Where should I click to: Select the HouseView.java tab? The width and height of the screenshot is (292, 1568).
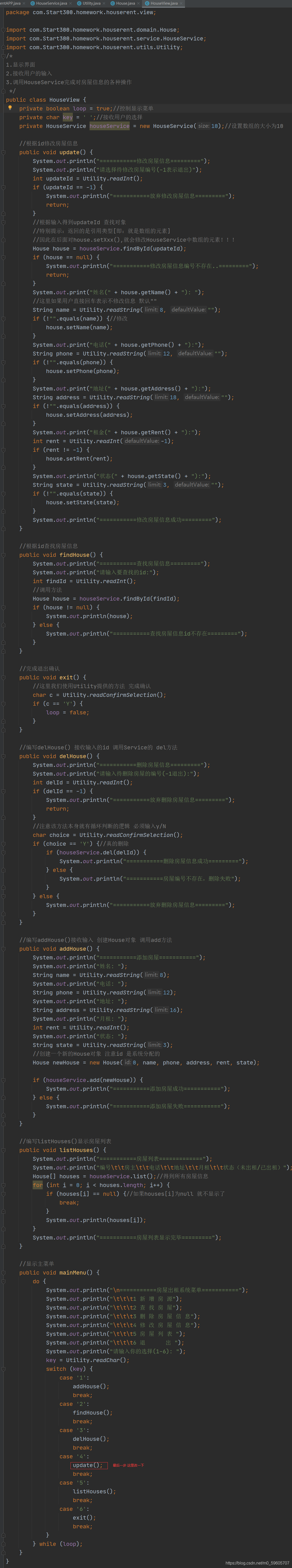click(x=164, y=3)
